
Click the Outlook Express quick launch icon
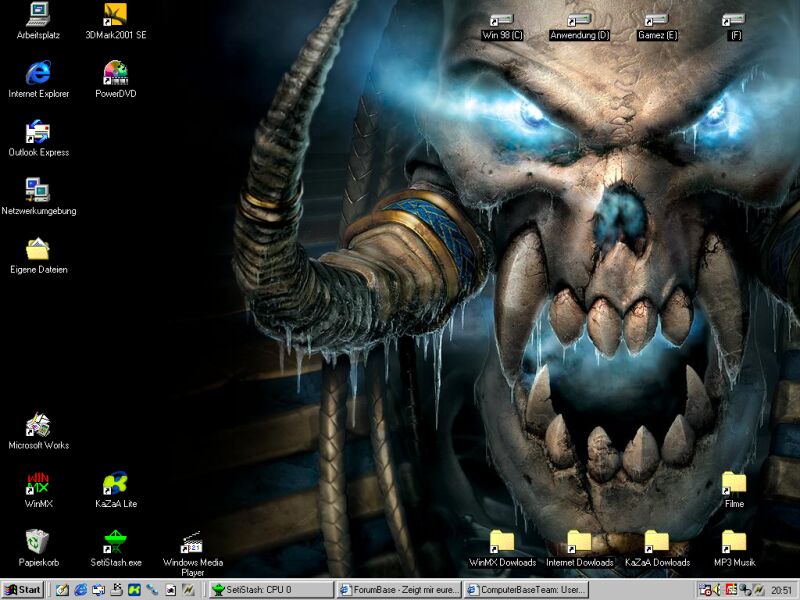(98, 590)
